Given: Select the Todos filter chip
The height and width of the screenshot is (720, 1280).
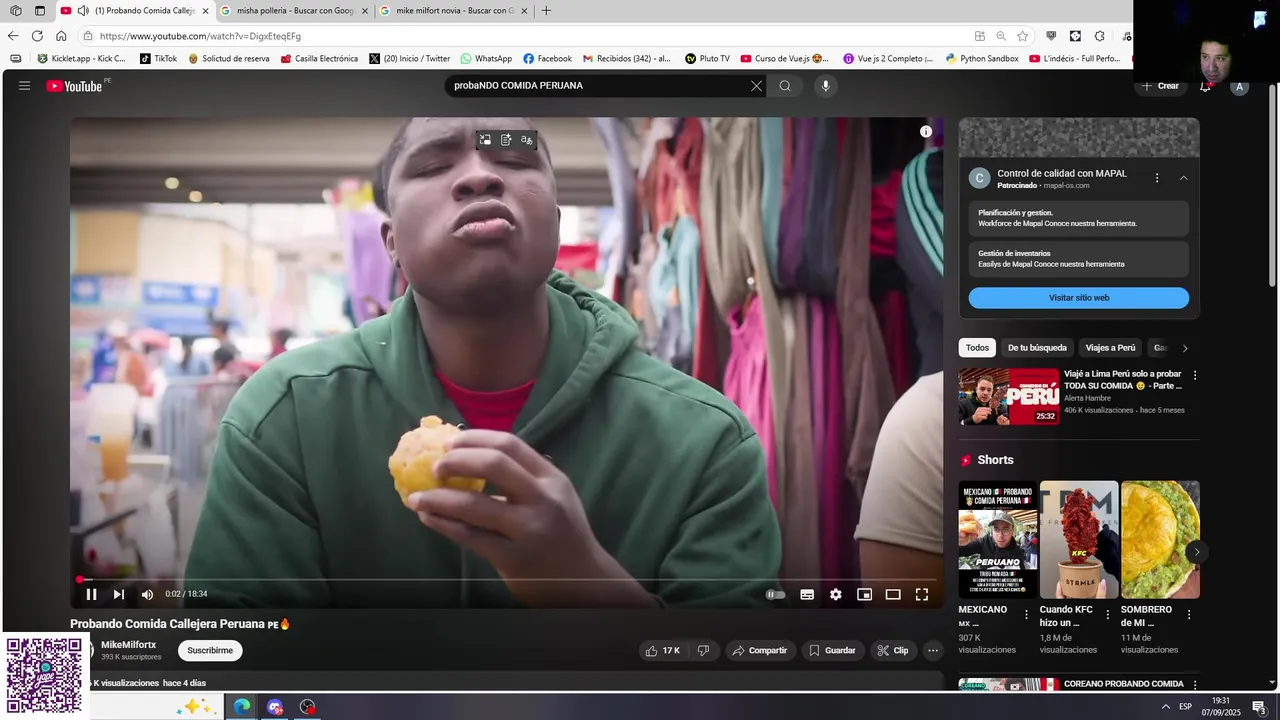Looking at the screenshot, I should tap(977, 348).
